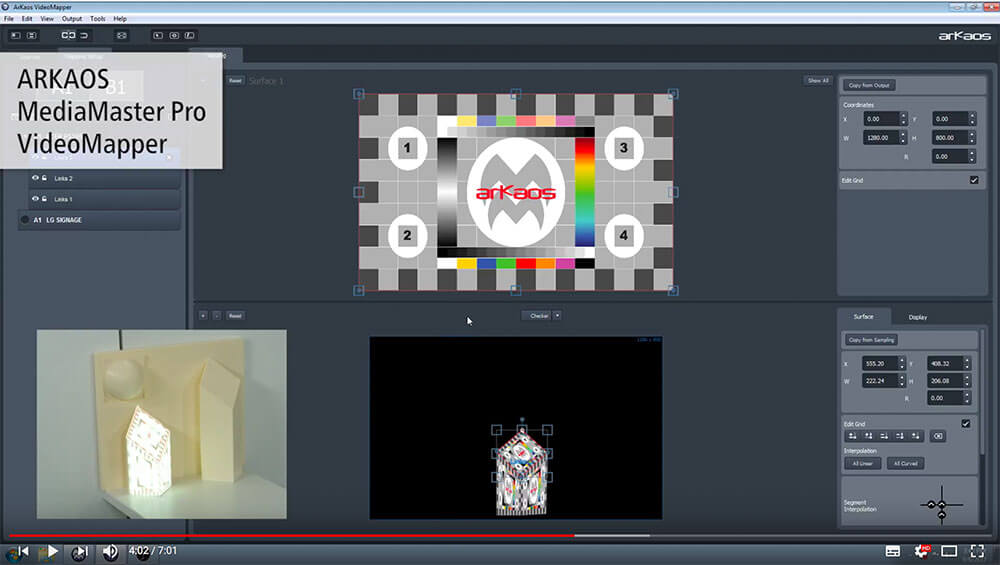Click the first toolbar icon below File menu
The width and height of the screenshot is (1000, 565).
click(x=16, y=35)
